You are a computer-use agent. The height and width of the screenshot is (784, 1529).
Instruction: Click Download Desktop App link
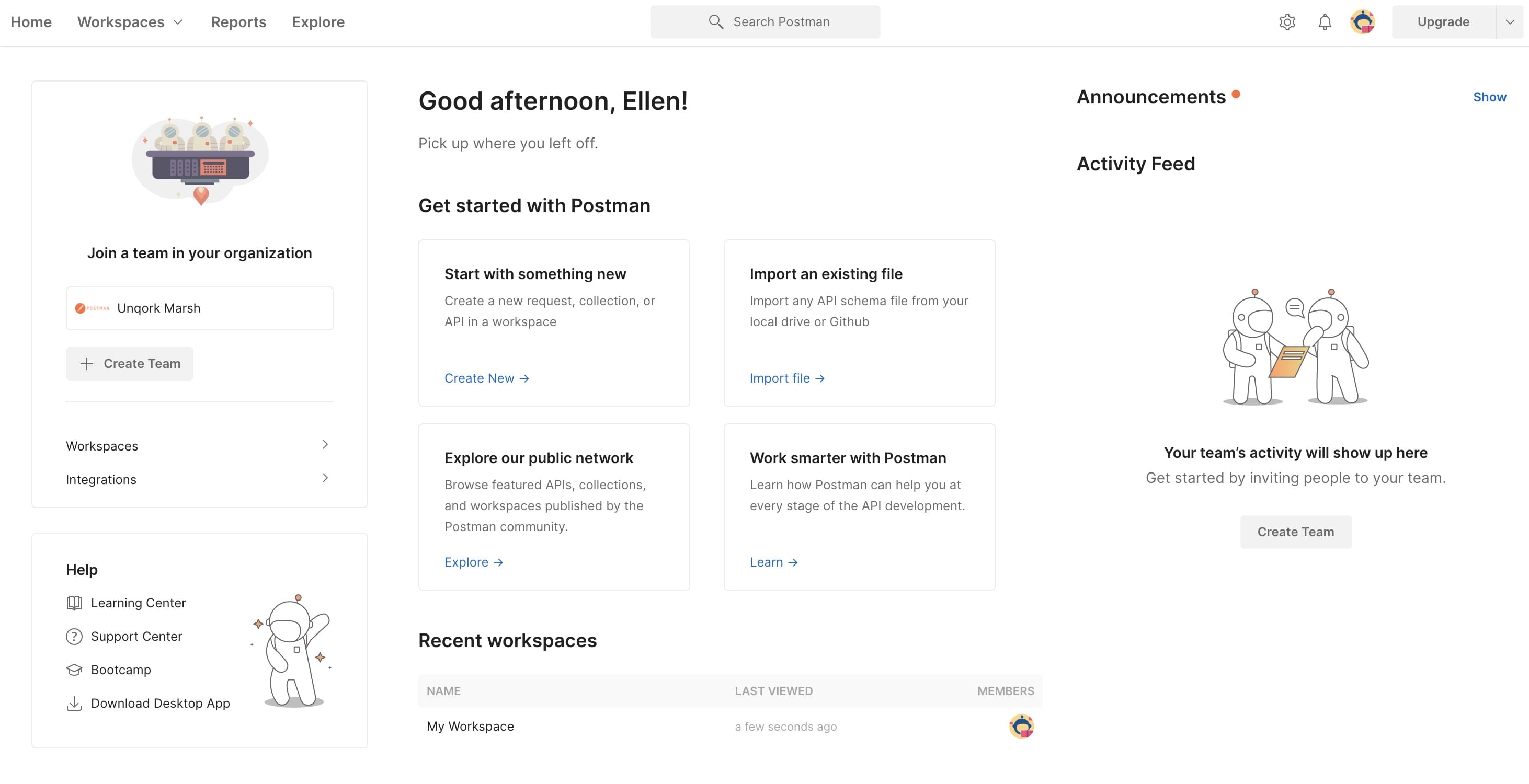(x=160, y=704)
